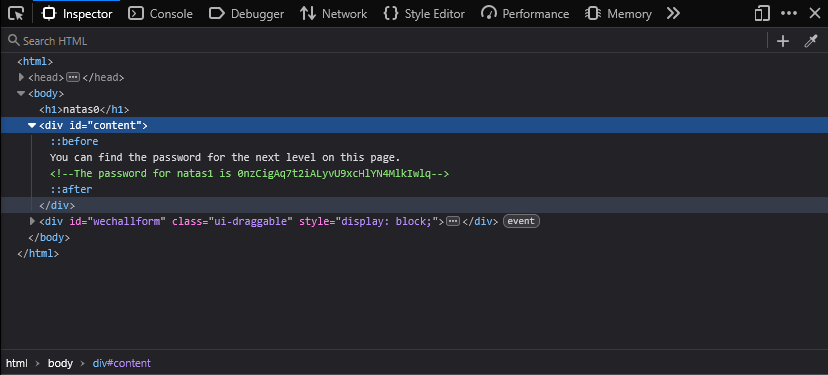Click the id="content" attribute

coord(106,126)
